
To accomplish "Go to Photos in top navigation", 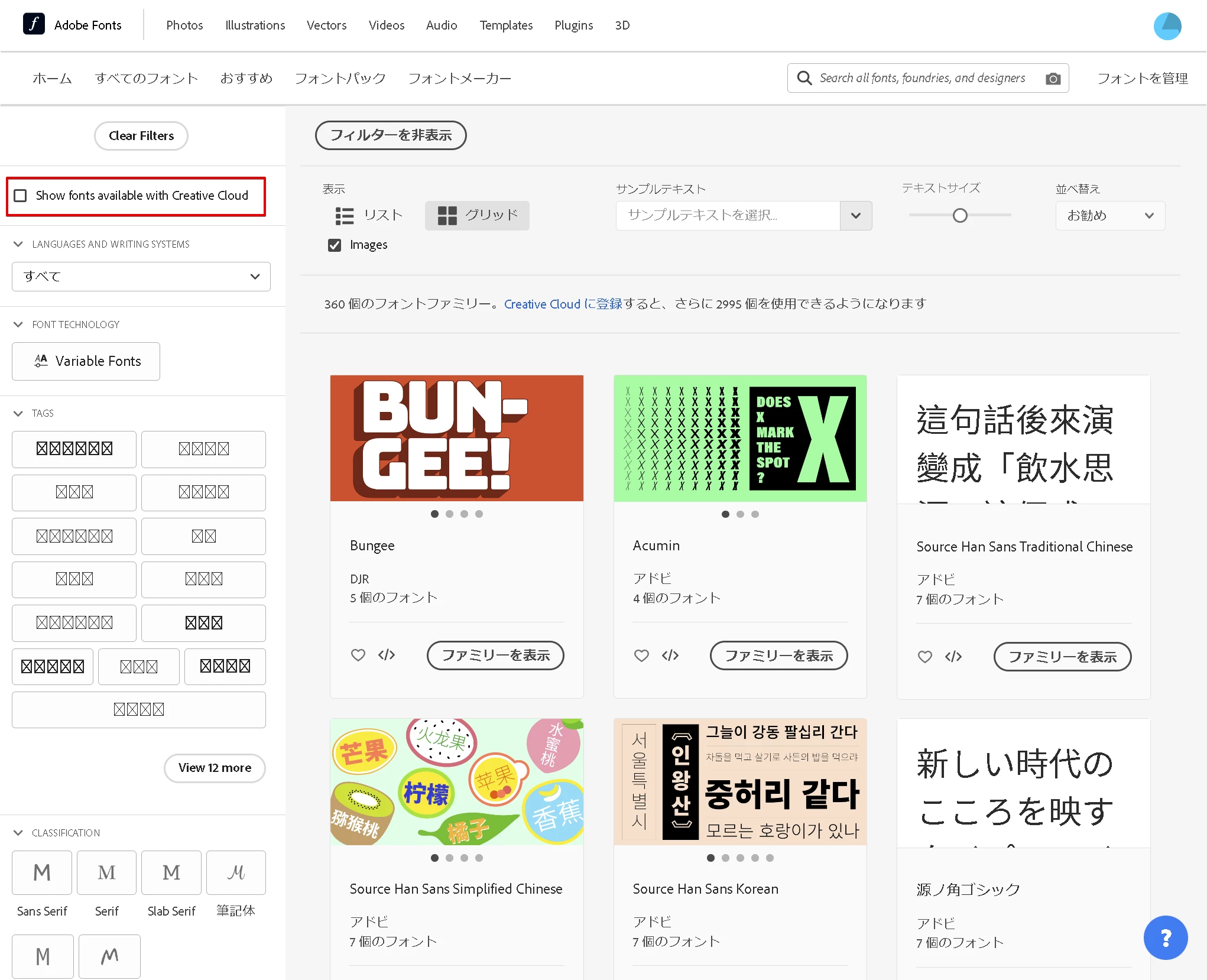I will click(184, 25).
